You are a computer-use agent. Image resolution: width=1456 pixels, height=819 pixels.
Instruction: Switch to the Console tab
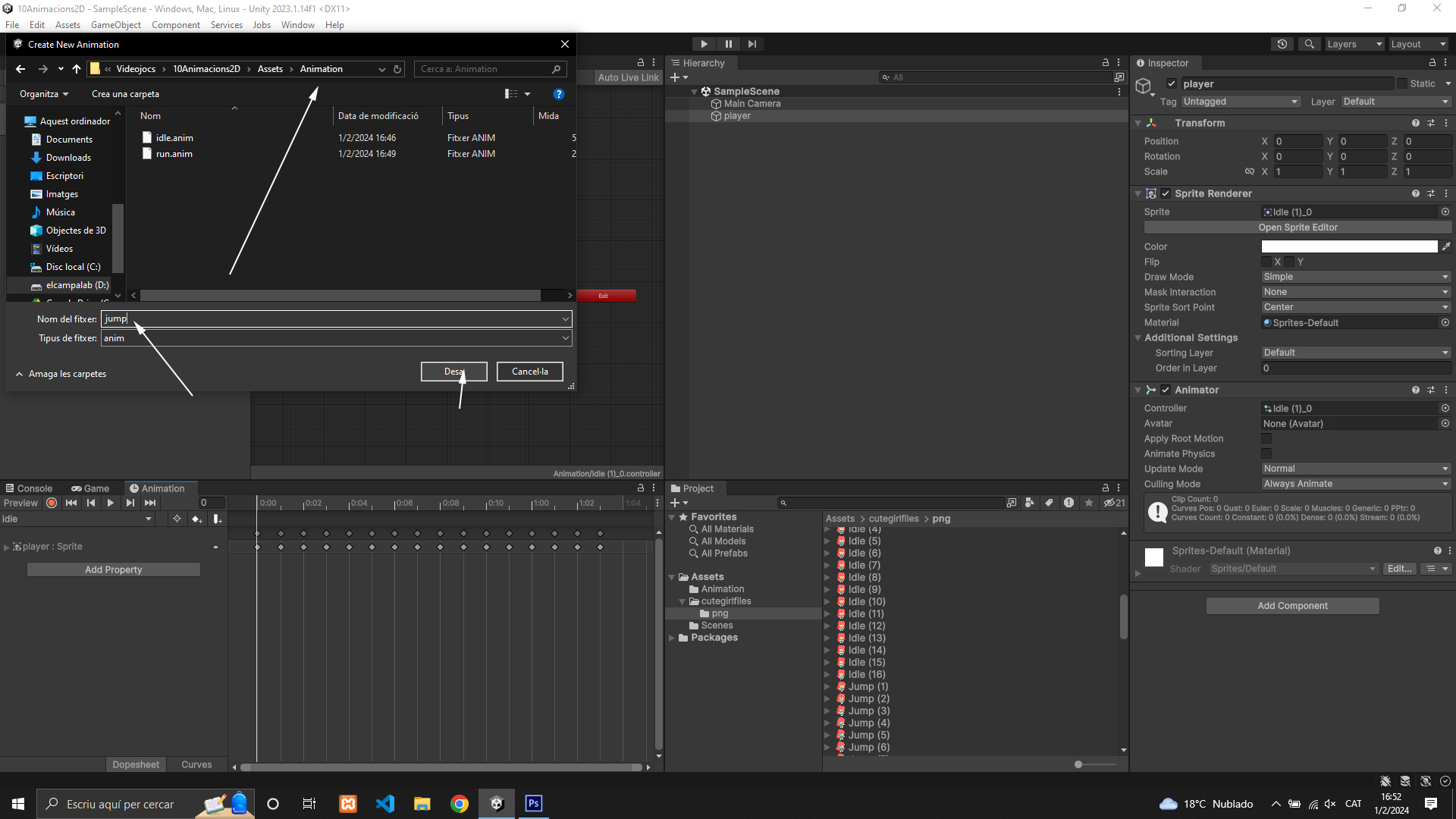tap(29, 488)
